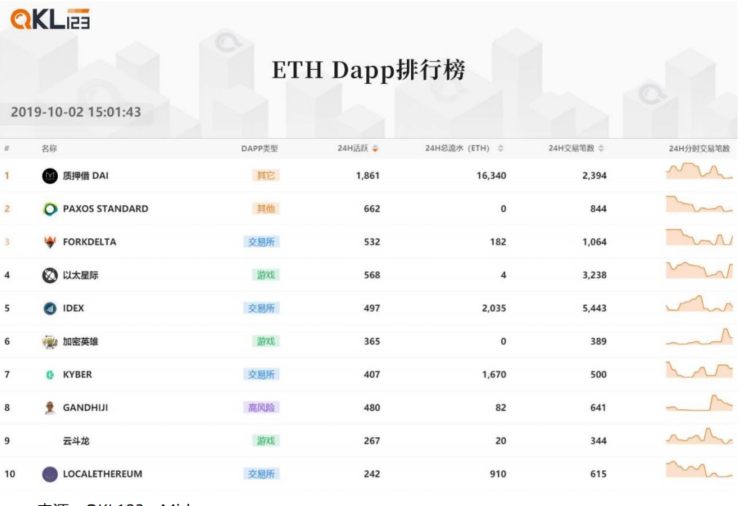The height and width of the screenshot is (506, 743).
Task: Click the value 2,035 in IDEX row
Action: pyautogui.click(x=494, y=308)
